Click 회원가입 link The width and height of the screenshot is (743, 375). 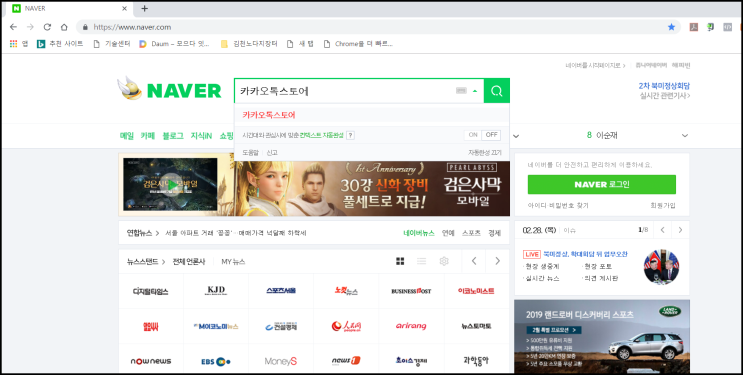pyautogui.click(x=663, y=205)
